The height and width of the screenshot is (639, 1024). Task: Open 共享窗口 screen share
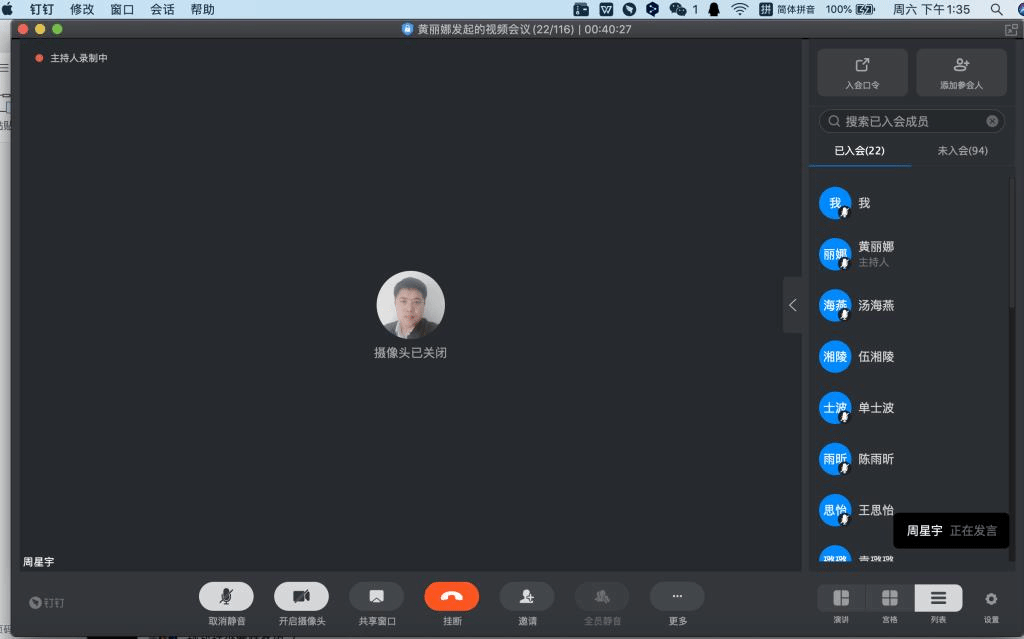click(x=376, y=597)
